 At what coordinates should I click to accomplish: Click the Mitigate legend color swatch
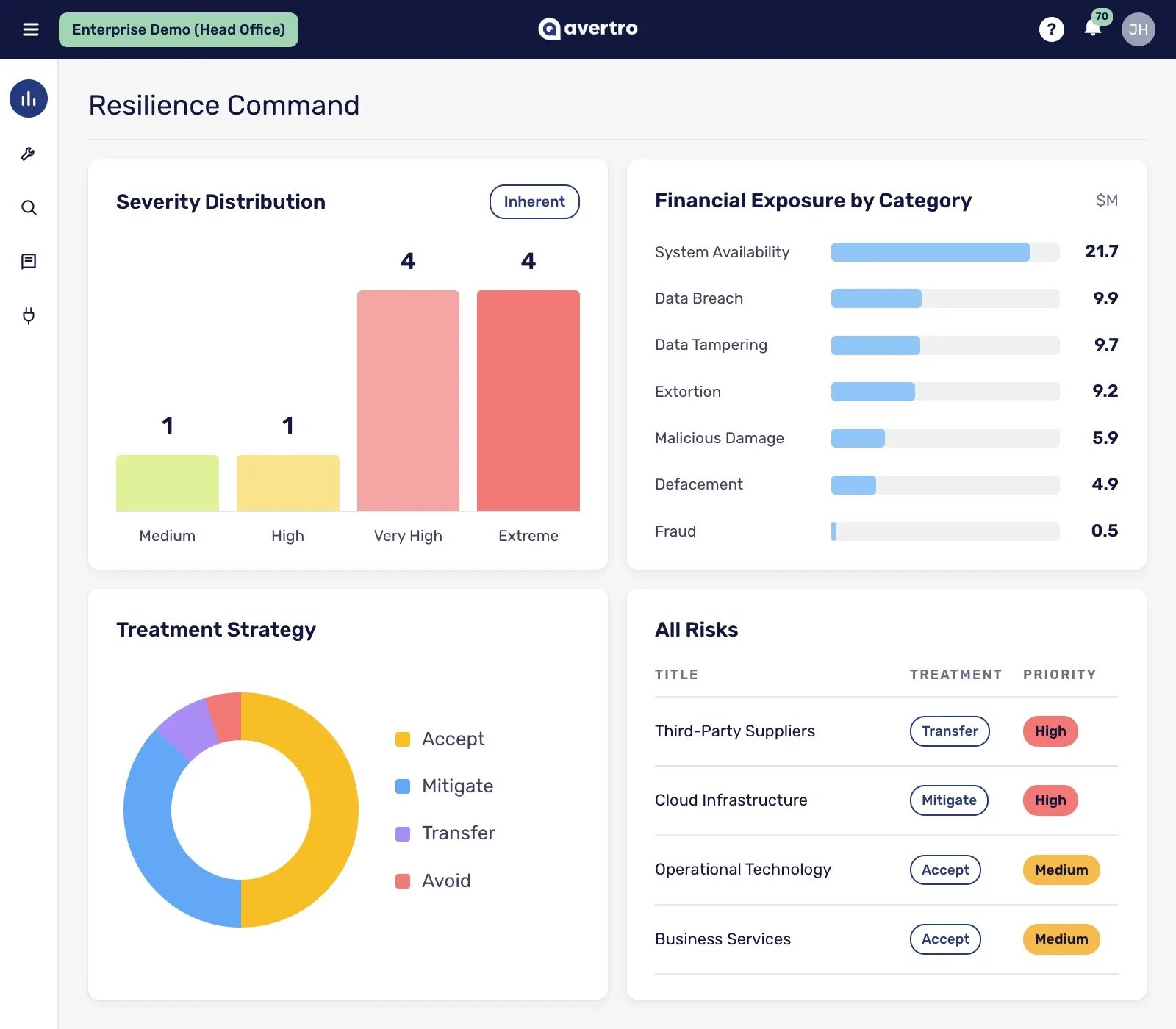coord(403,786)
